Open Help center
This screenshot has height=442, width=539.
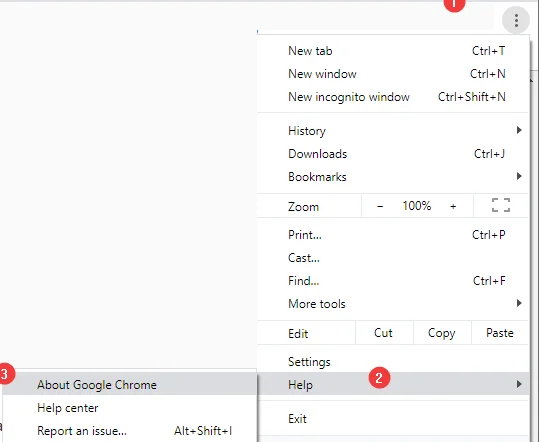[x=130, y=408]
